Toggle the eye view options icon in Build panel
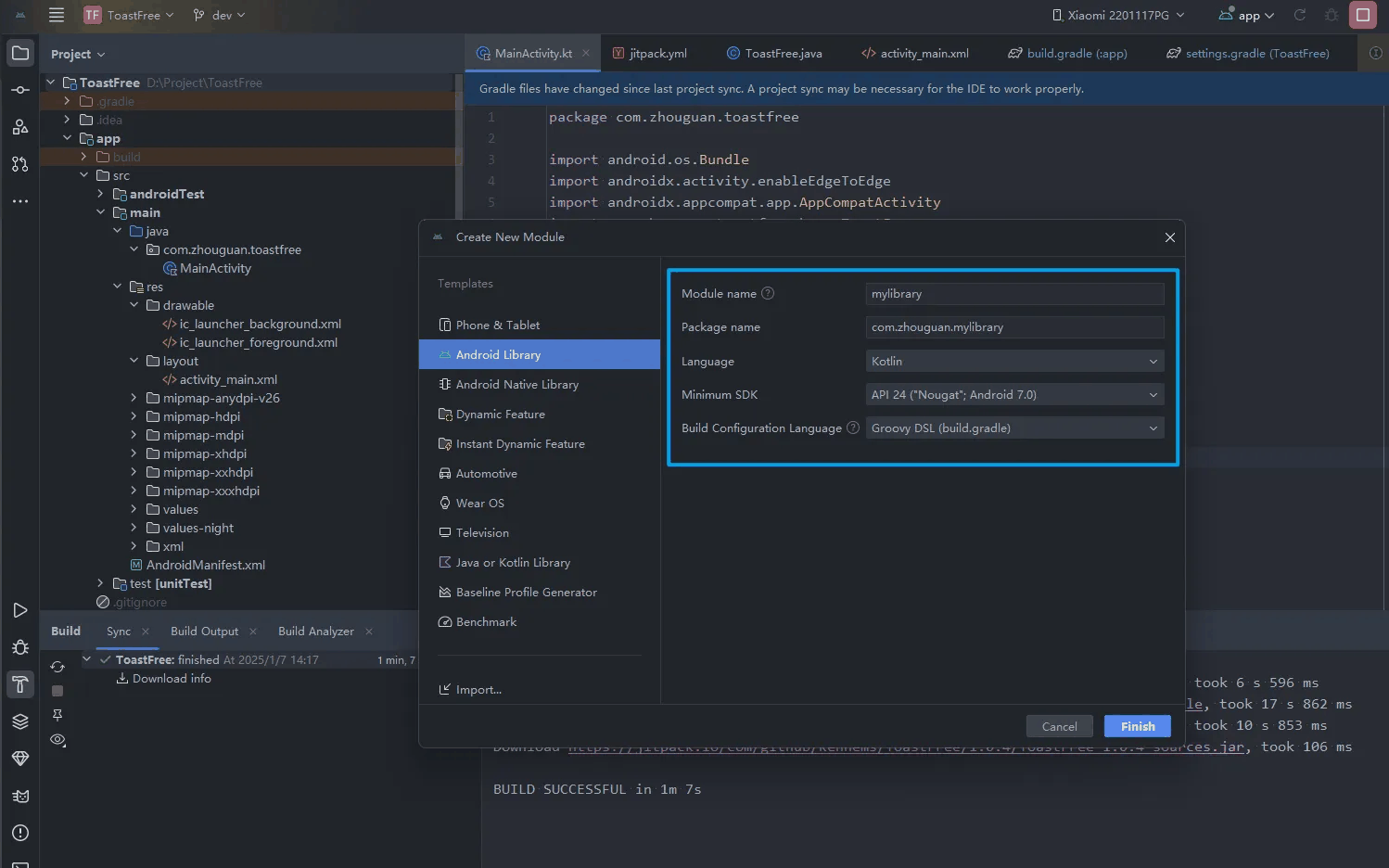Viewport: 1389px width, 868px height. pos(57,739)
